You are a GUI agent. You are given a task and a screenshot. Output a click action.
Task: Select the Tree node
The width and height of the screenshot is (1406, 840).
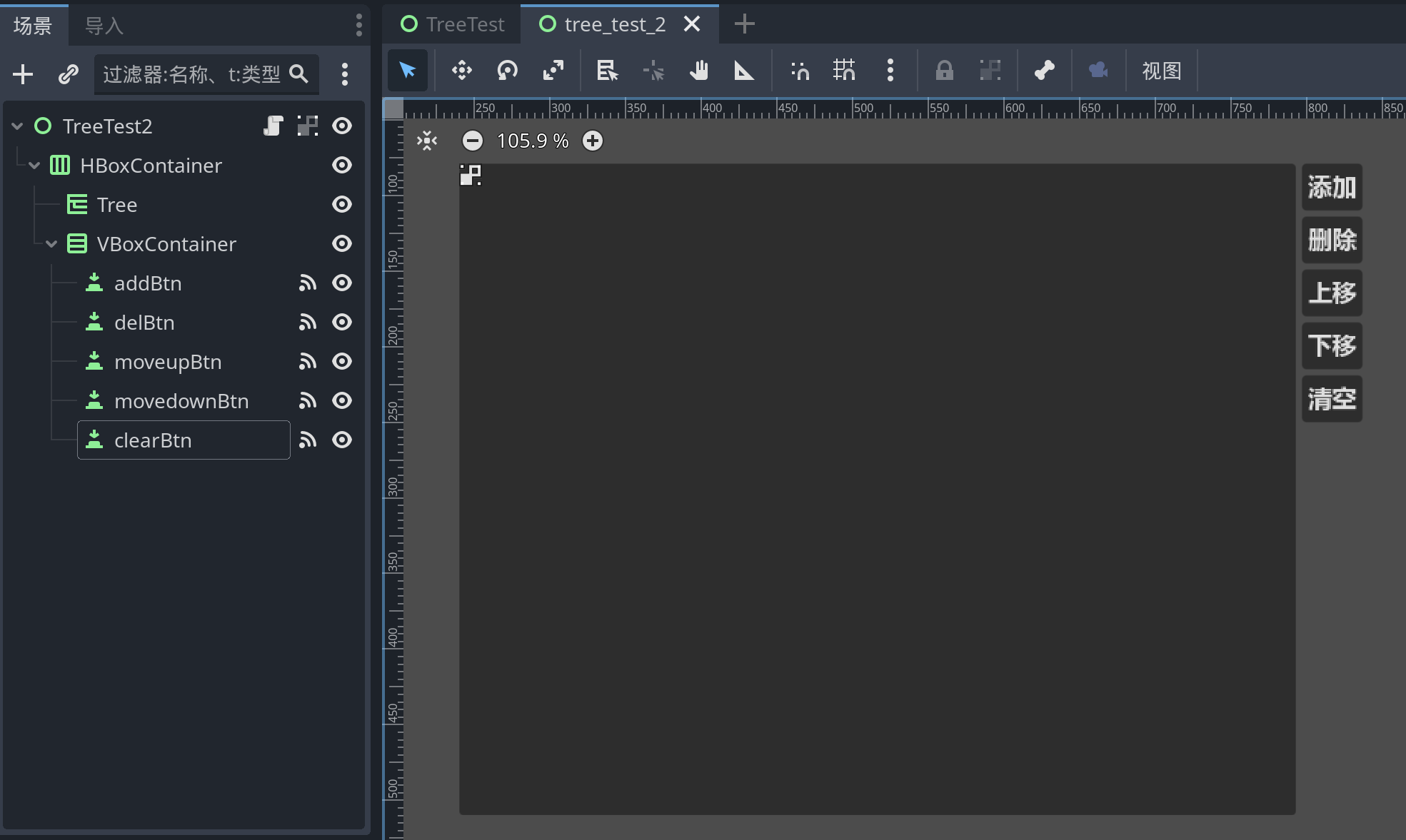click(117, 205)
